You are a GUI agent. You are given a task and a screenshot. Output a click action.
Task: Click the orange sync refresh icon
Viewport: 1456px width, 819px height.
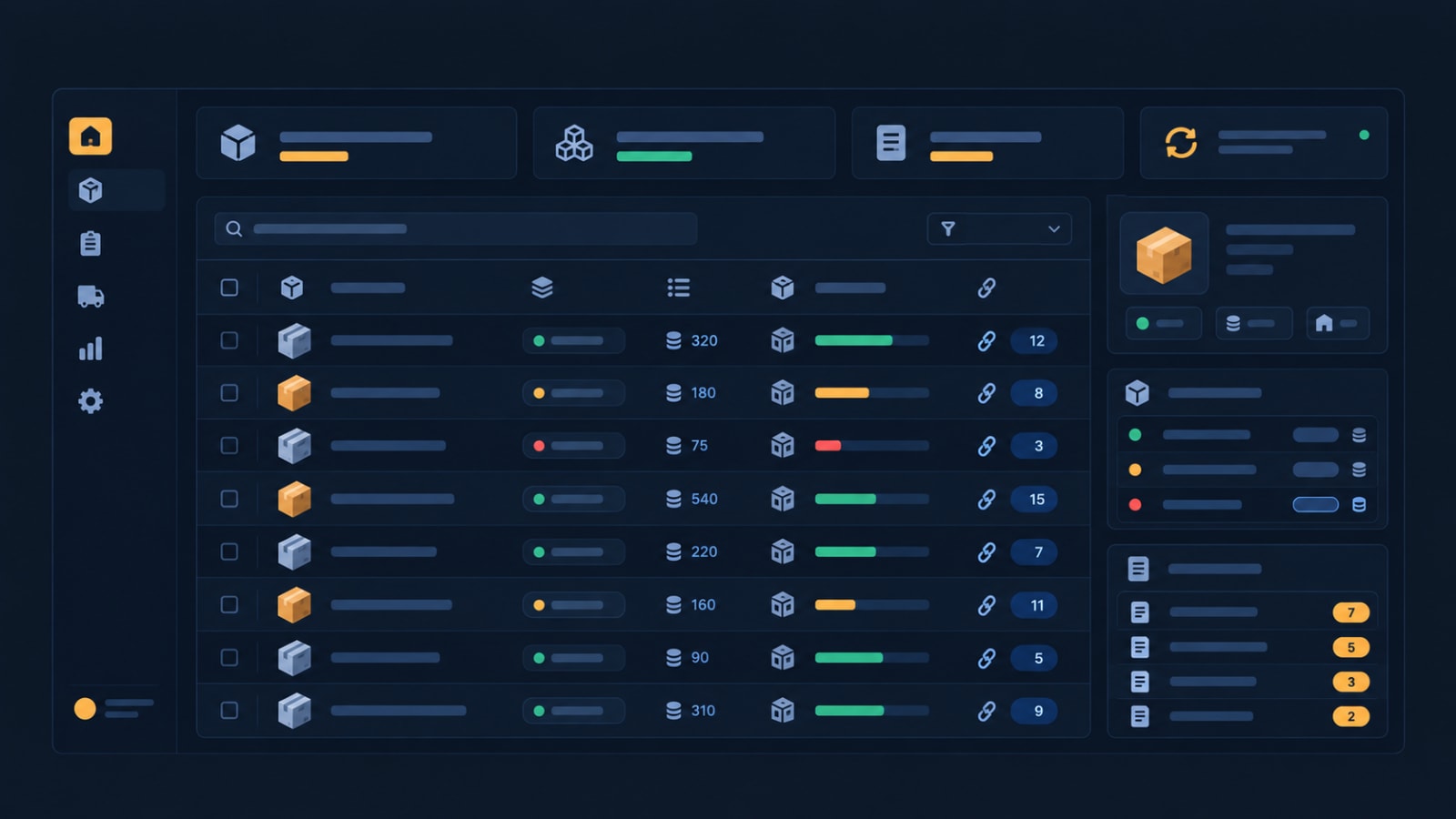(1181, 143)
